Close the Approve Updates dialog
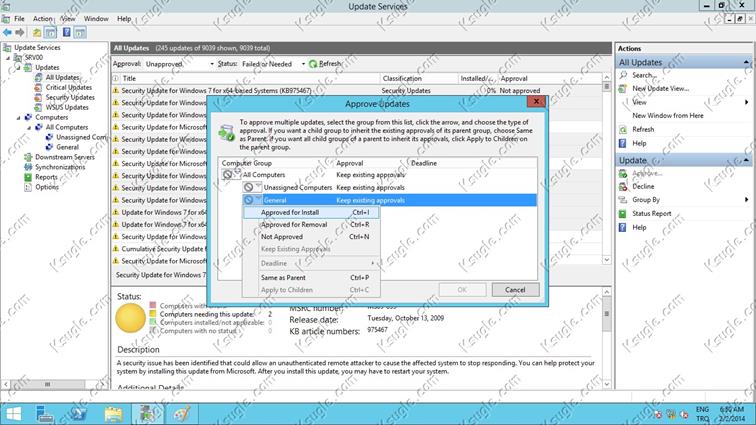The image size is (756, 425). (536, 101)
